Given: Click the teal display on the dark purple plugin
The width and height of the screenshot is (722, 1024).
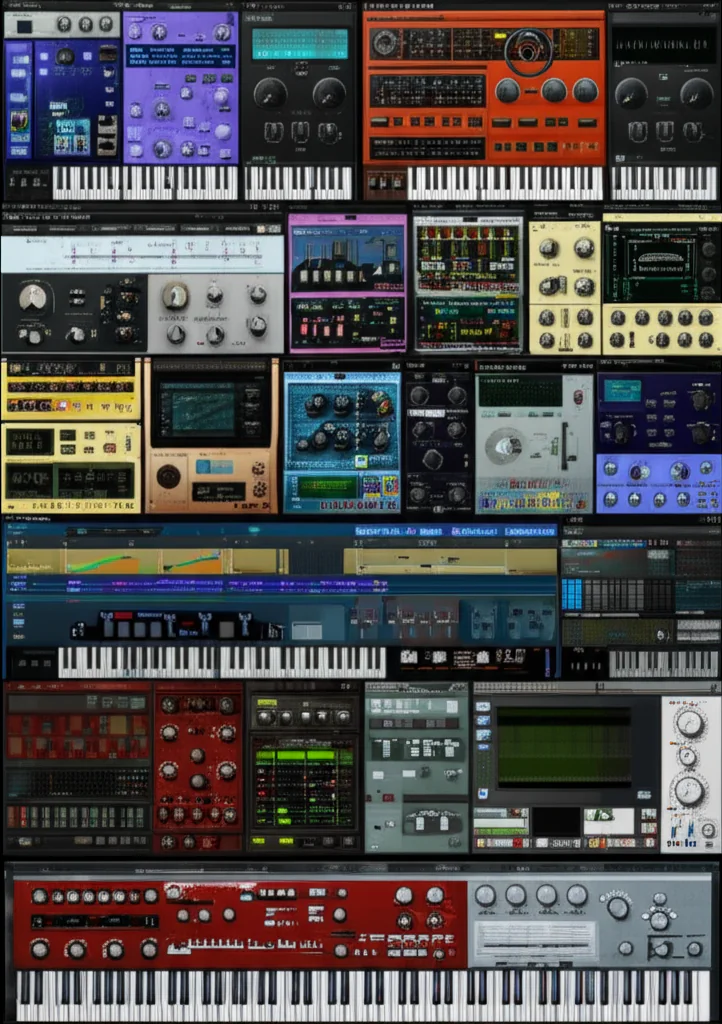Looking at the screenshot, I should tap(622, 390).
